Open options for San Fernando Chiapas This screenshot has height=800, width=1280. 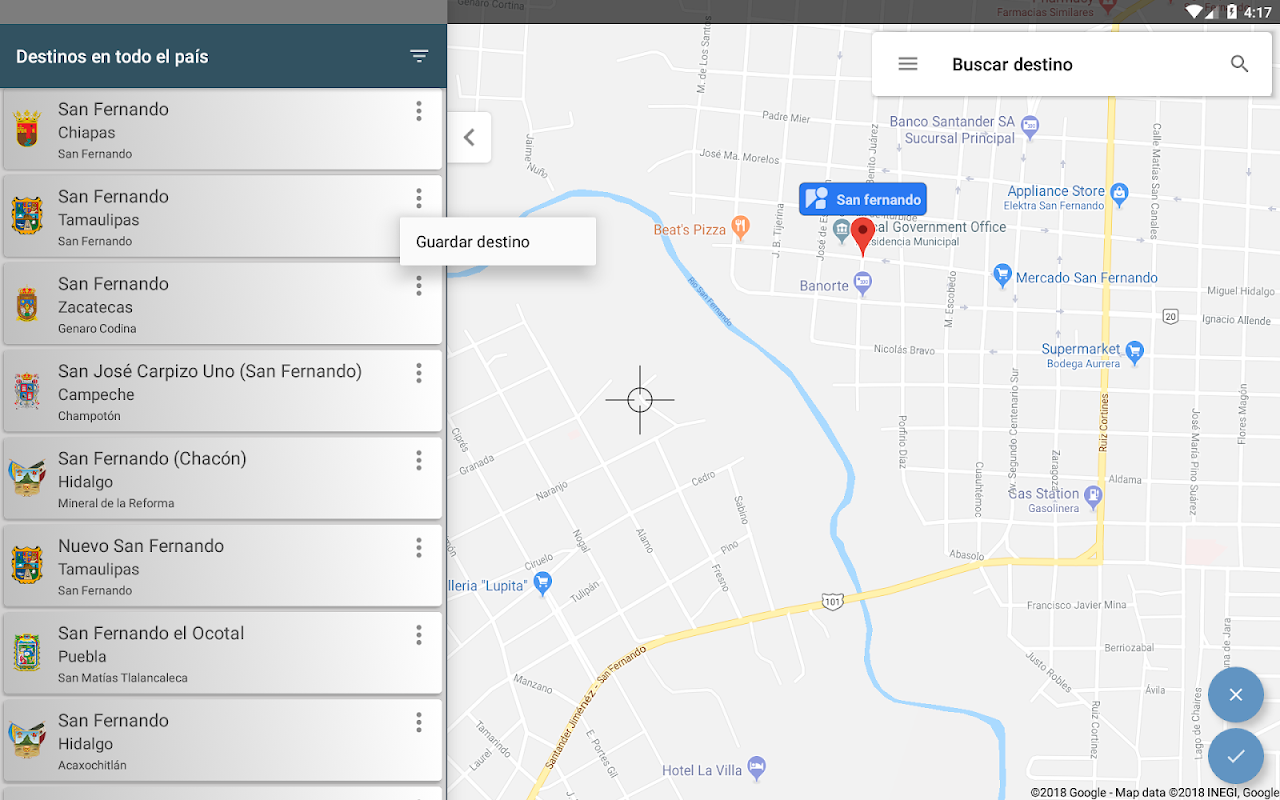point(419,111)
